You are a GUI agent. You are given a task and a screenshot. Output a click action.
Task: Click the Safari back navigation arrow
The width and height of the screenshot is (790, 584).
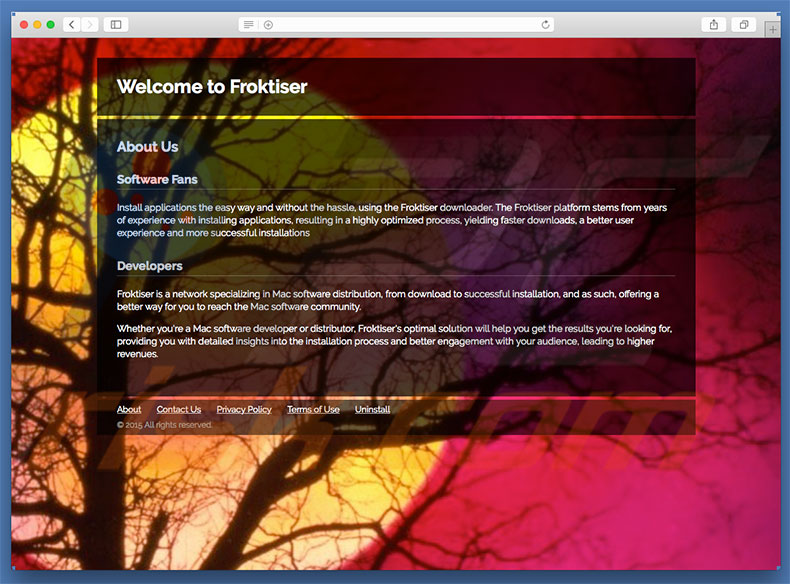[x=72, y=24]
